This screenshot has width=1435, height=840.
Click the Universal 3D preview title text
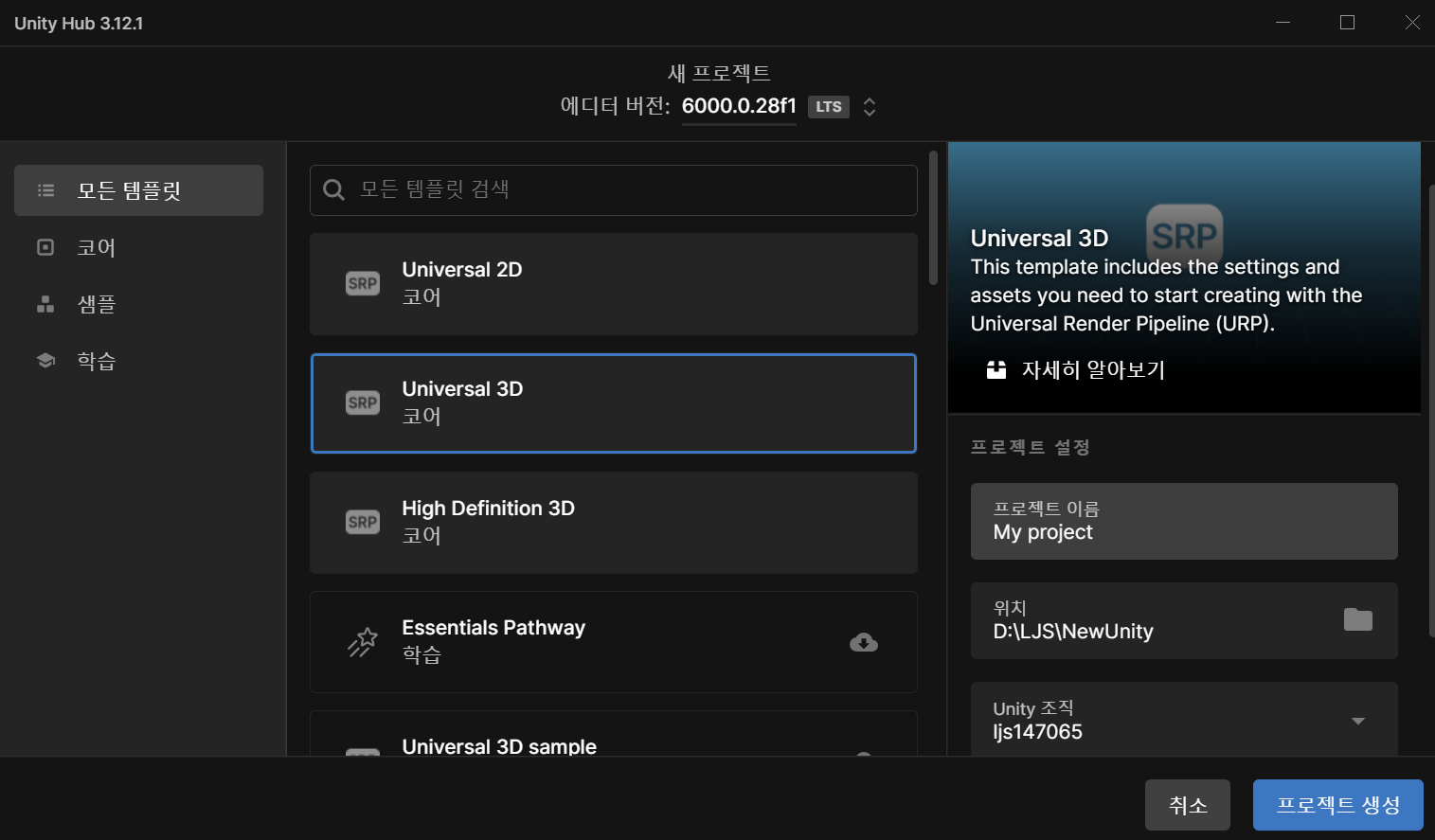[x=1039, y=238]
